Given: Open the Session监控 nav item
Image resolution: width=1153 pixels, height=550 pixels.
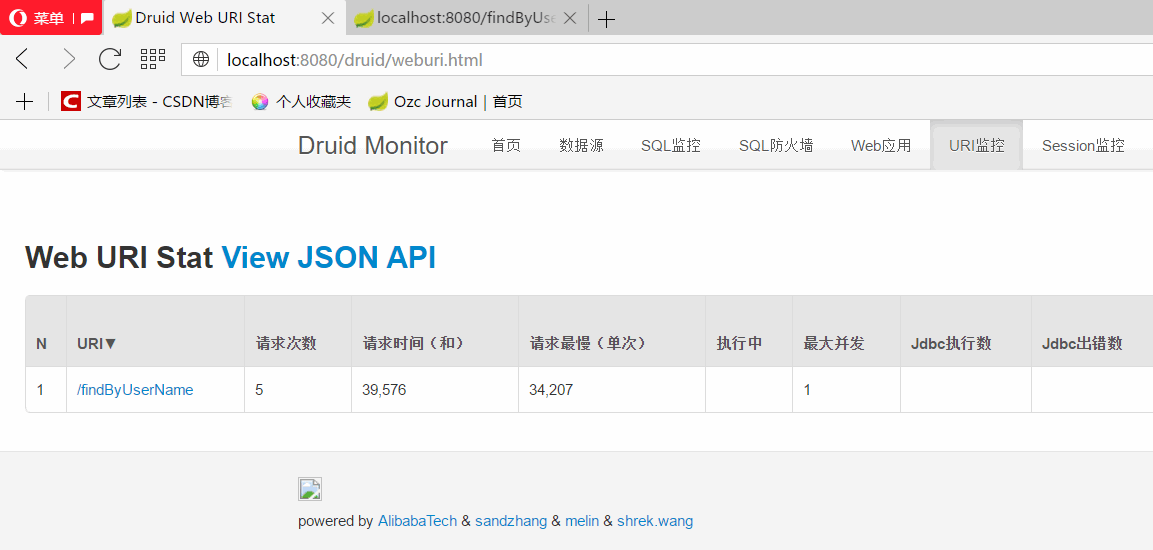Looking at the screenshot, I should 1083,146.
